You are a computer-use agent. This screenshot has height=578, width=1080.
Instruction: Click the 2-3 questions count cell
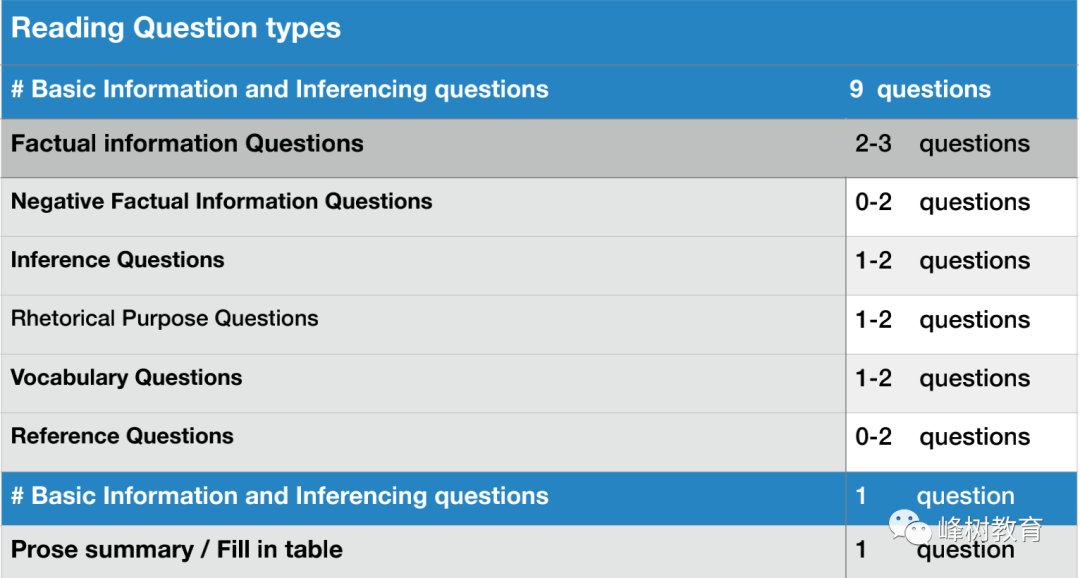[x=942, y=144]
